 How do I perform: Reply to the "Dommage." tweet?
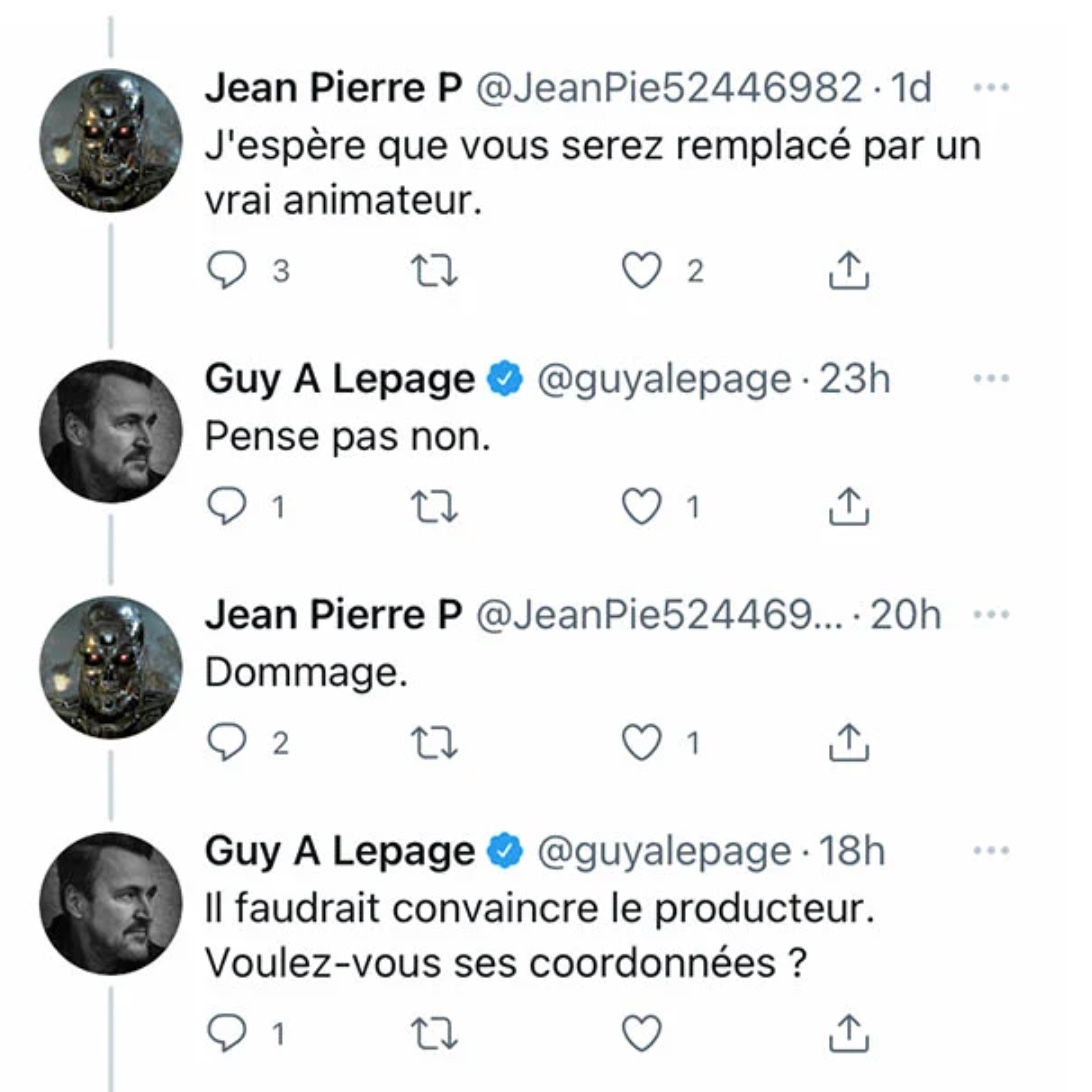pyautogui.click(x=227, y=743)
